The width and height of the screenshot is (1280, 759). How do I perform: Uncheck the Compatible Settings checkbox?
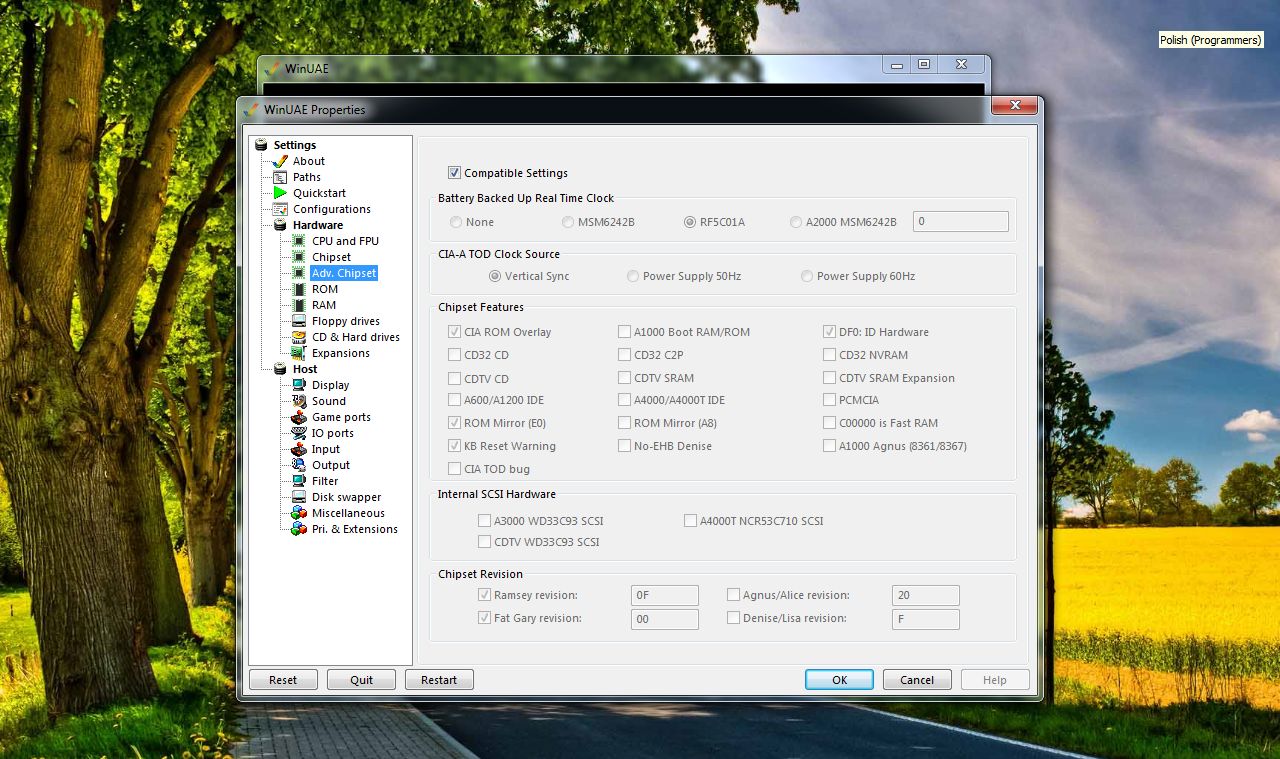pos(455,173)
